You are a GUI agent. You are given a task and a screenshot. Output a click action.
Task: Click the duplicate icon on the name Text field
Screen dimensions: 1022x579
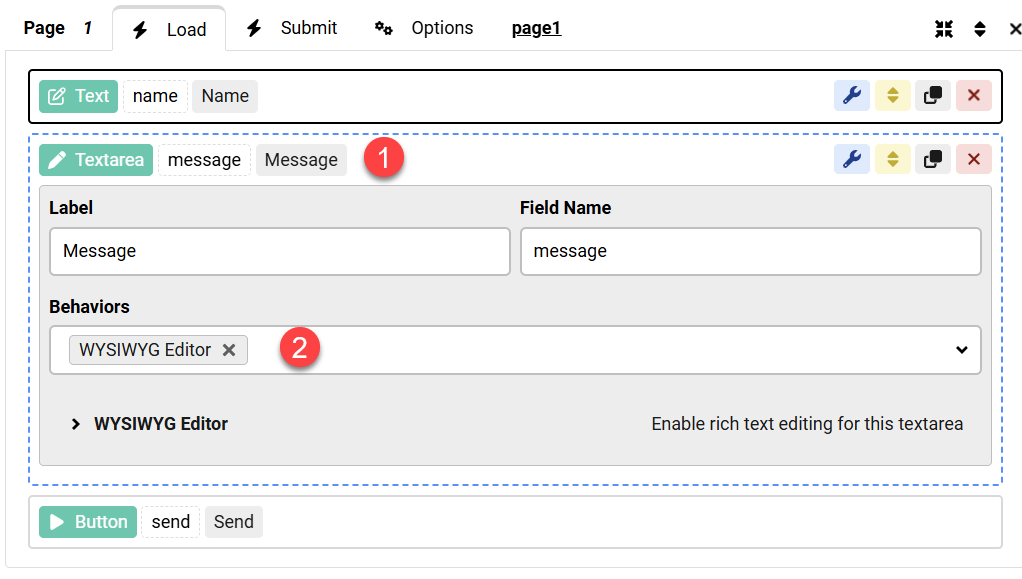933,95
